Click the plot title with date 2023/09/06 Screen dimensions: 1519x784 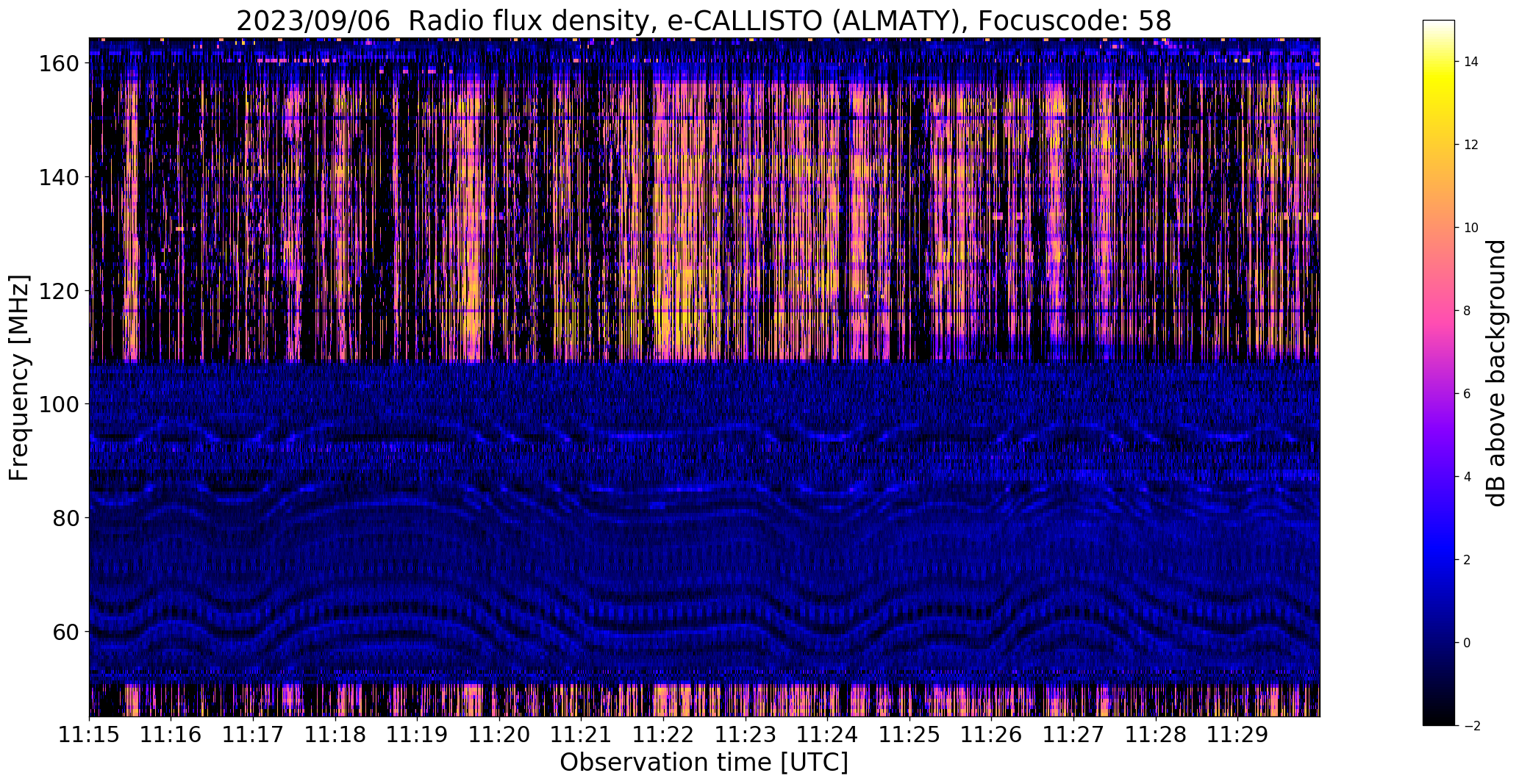click(704, 21)
